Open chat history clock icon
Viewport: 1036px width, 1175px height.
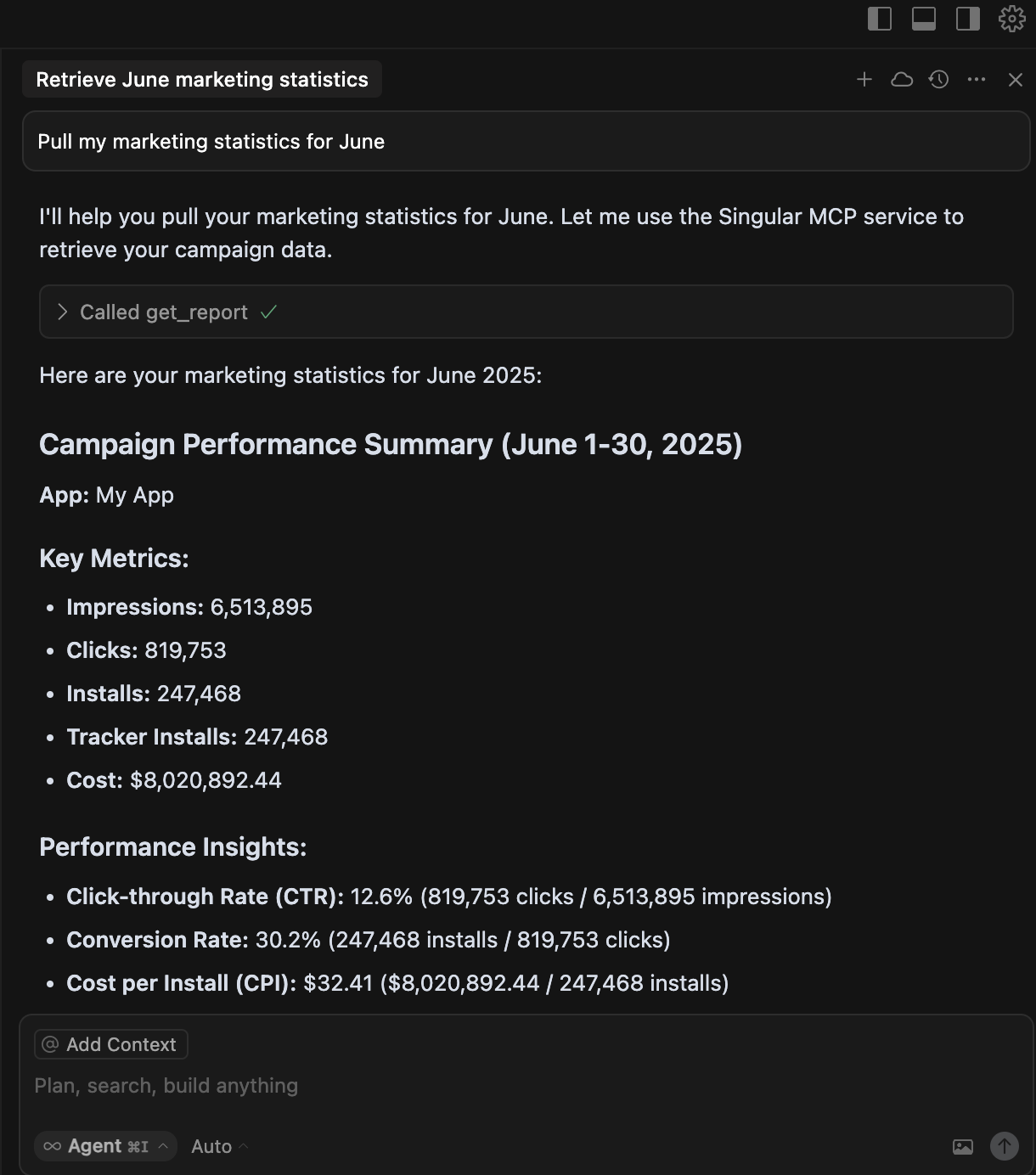[939, 80]
